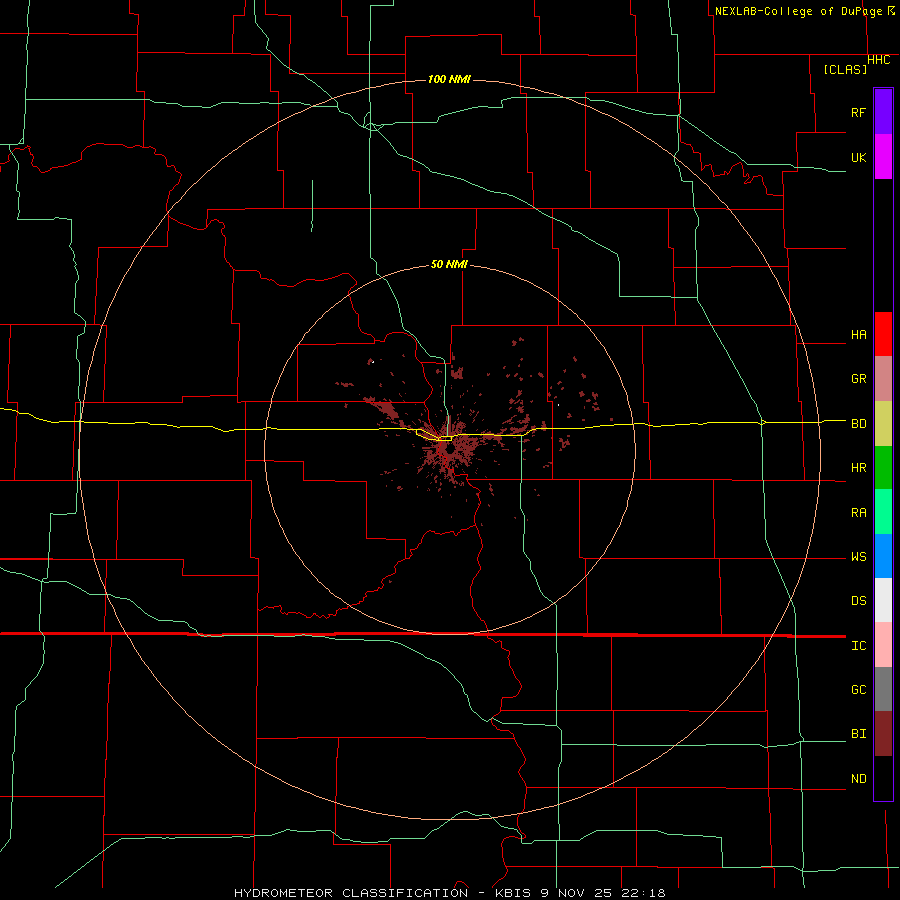
Task: Click the ND black legend swatch
Action: pos(883,778)
